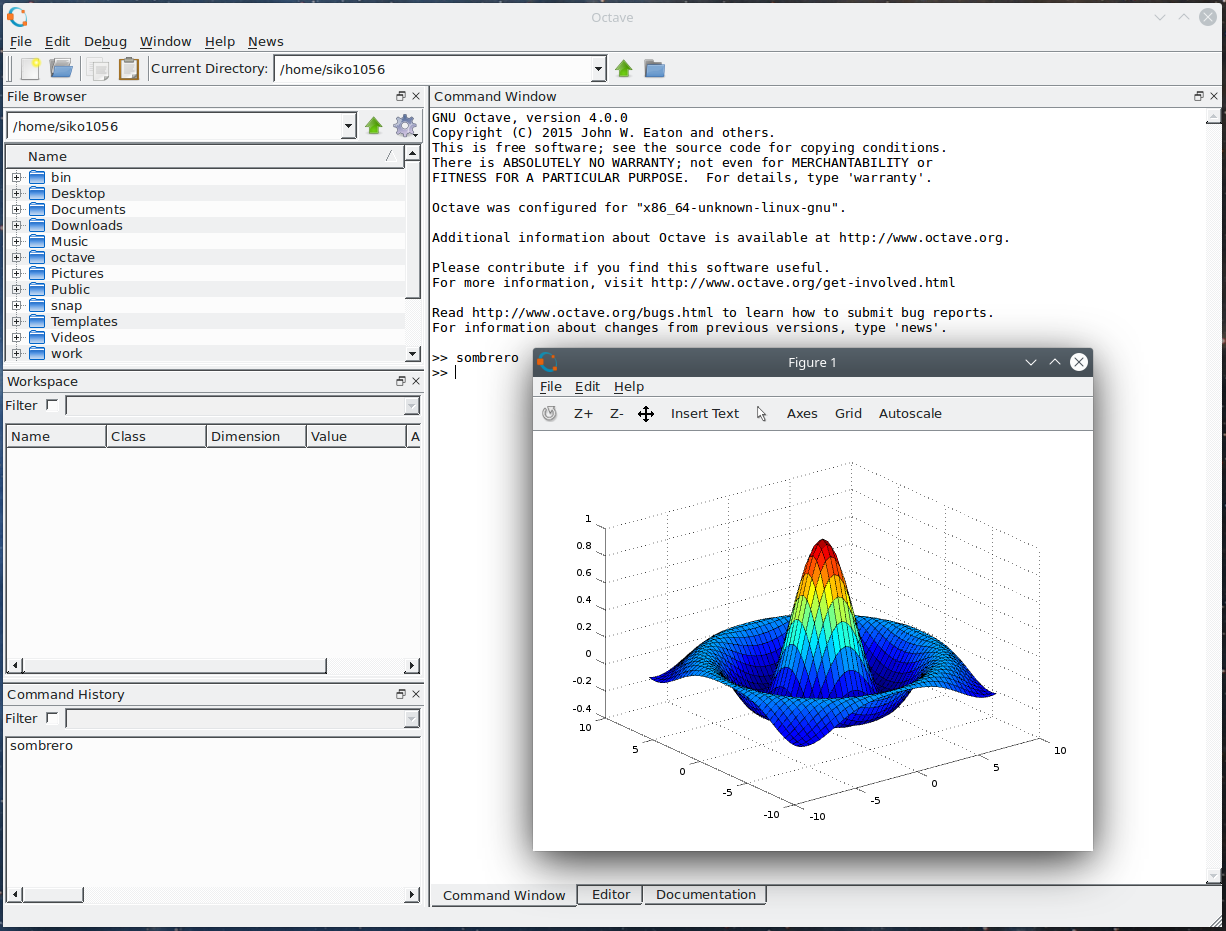This screenshot has height=931, width=1226.
Task: Expand the work folder tree node
Action: point(16,353)
